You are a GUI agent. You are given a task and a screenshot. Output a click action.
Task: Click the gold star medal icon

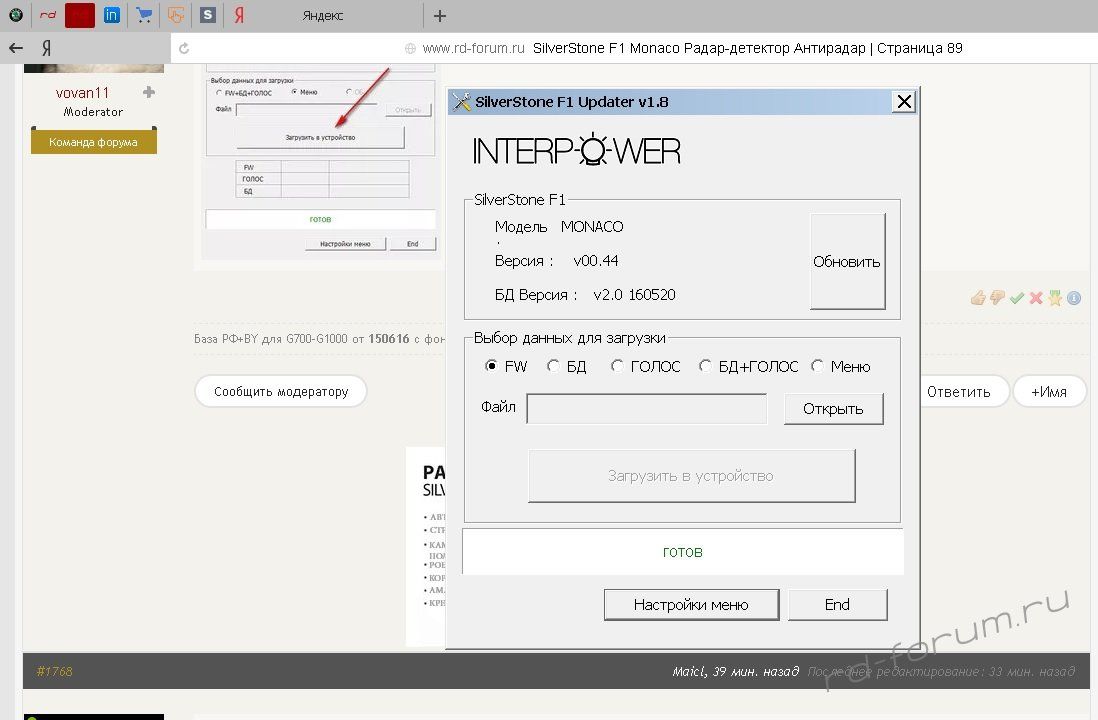click(x=1054, y=298)
